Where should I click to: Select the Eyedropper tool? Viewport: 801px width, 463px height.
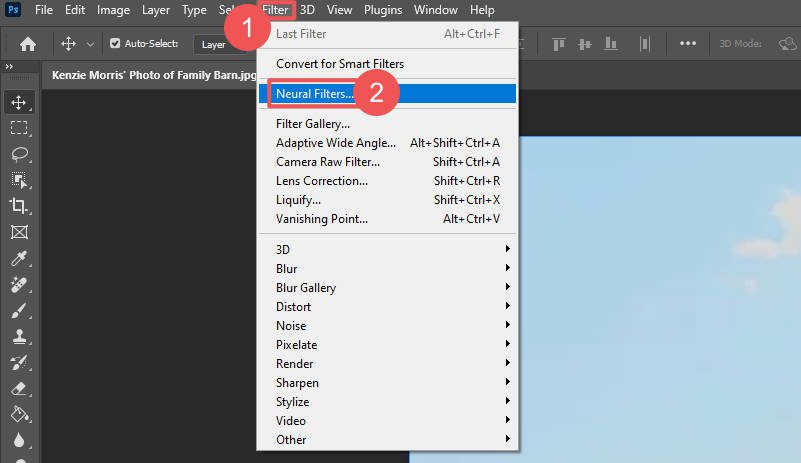[19, 258]
